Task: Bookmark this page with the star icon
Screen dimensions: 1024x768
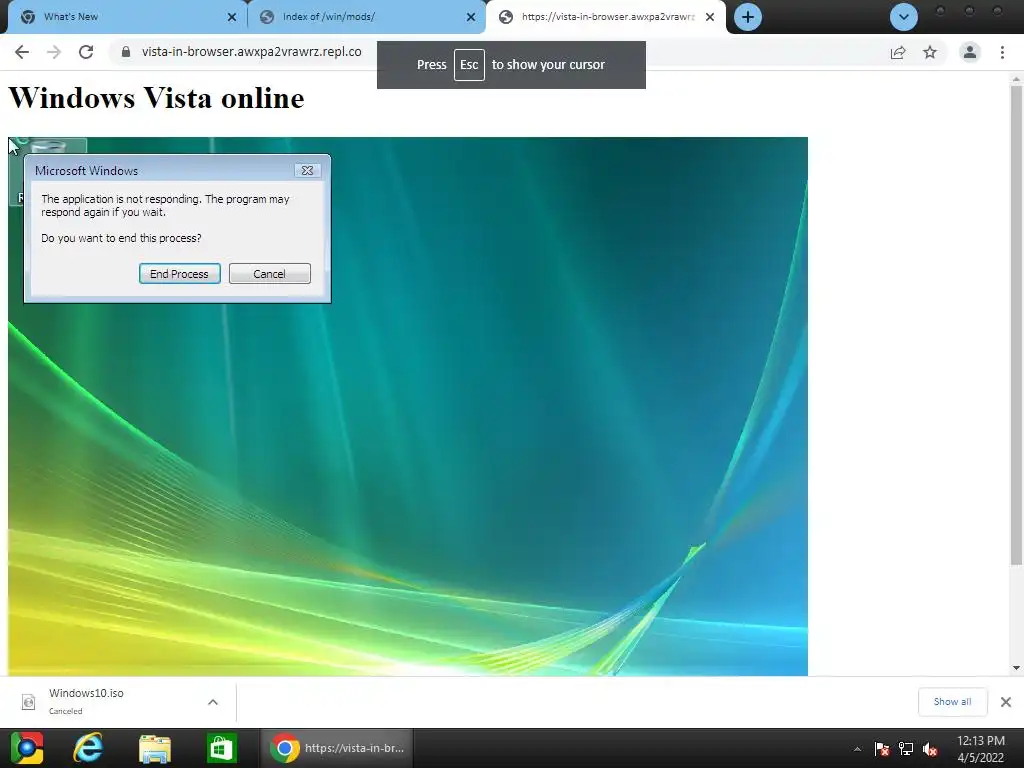Action: tap(930, 52)
